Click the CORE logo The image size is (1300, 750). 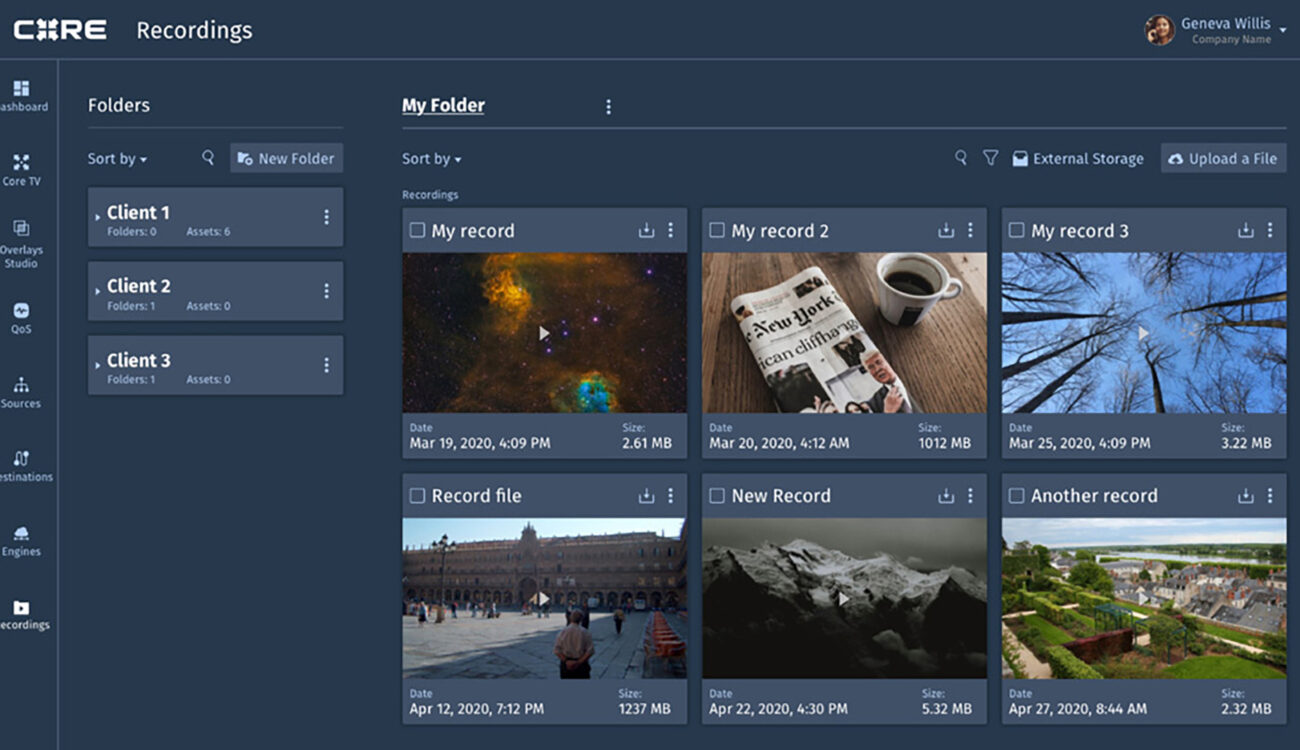coord(60,30)
